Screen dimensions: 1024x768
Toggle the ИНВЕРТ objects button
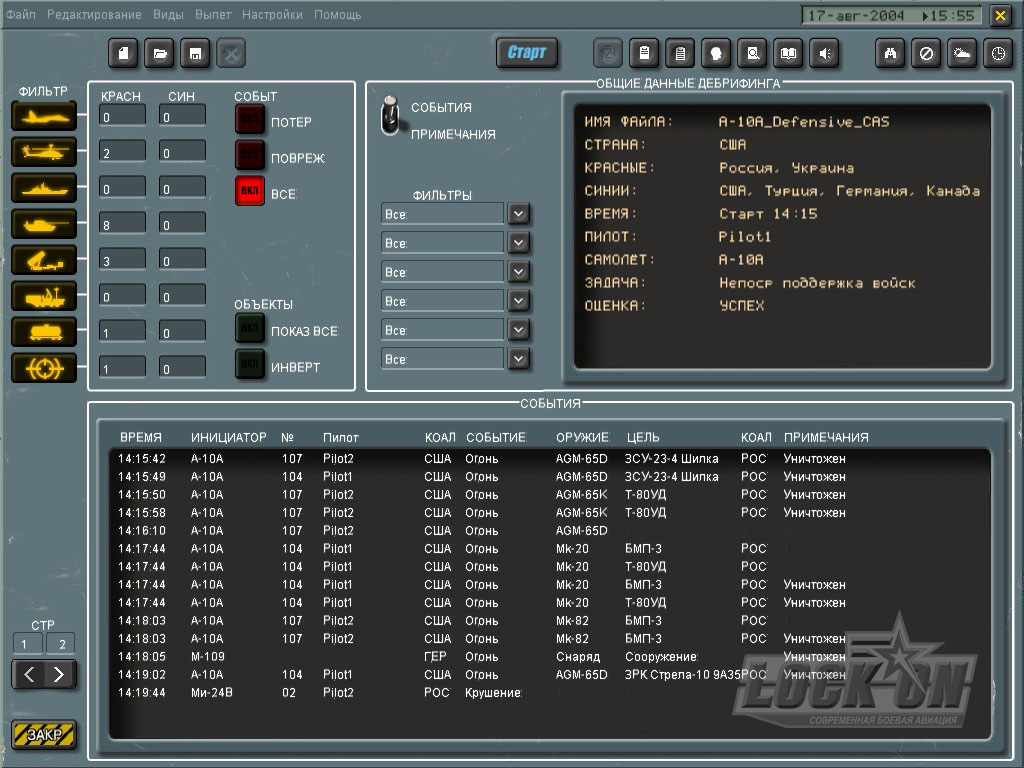point(250,365)
